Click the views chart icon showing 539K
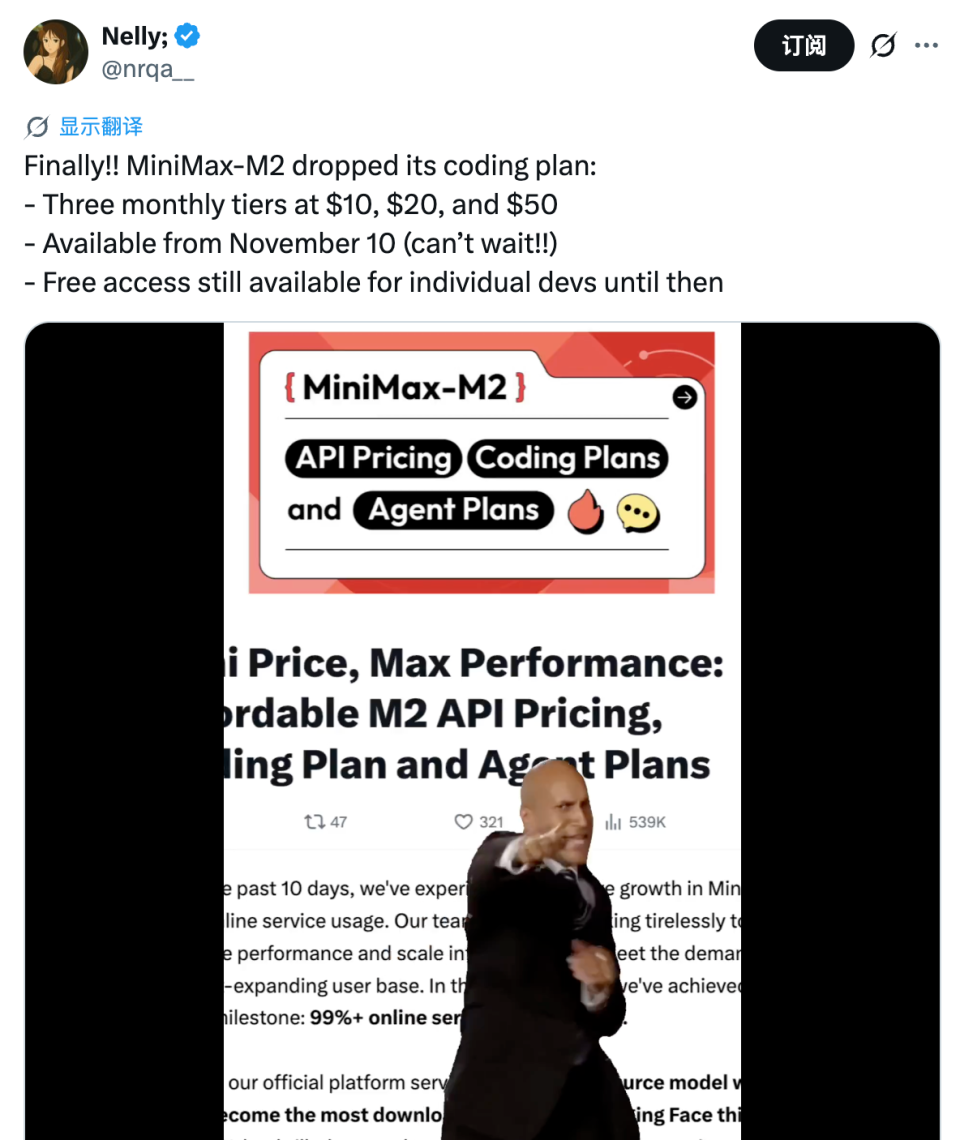The height and width of the screenshot is (1140, 960). pos(613,822)
